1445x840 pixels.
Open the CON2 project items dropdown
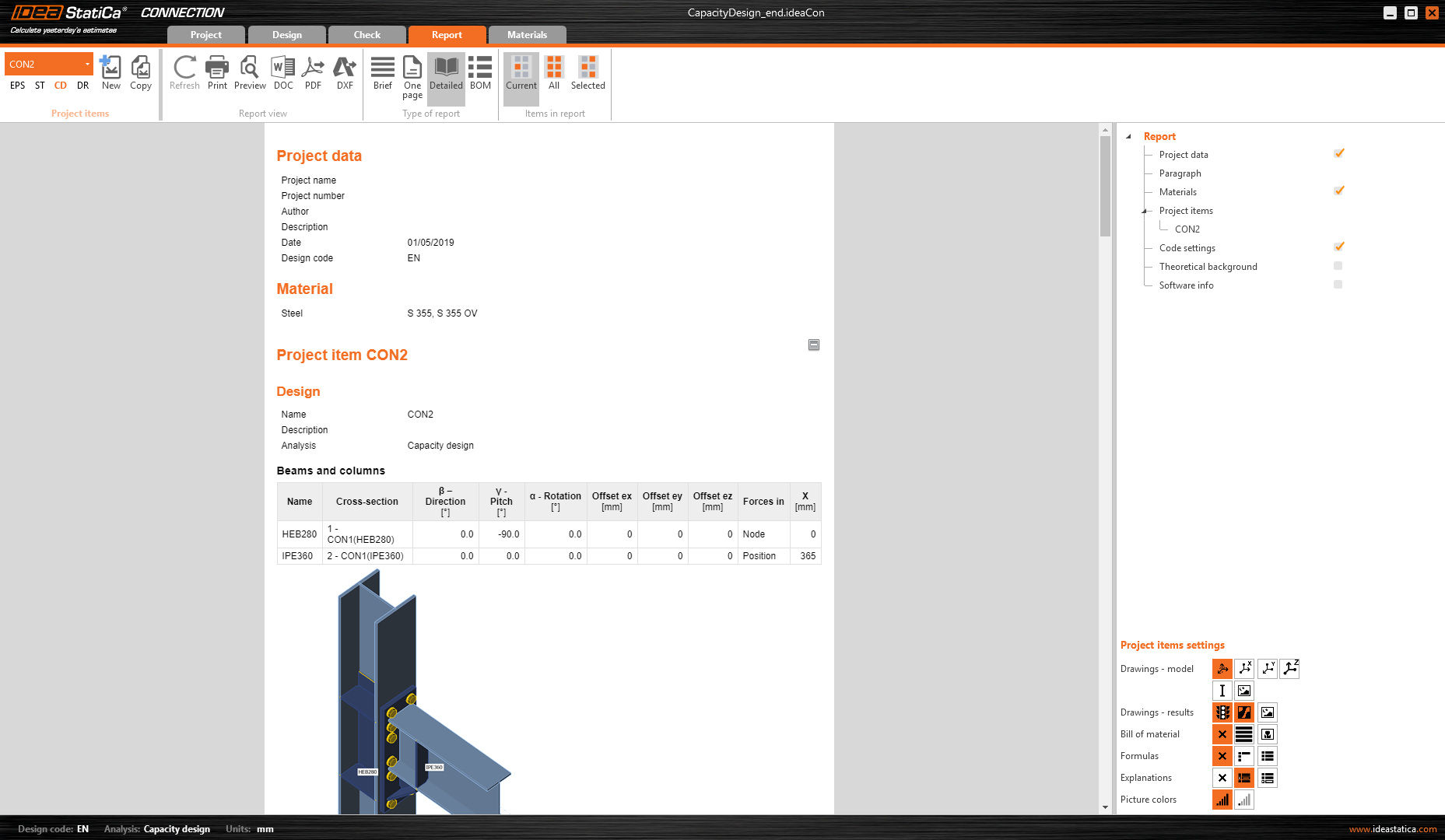click(x=86, y=63)
